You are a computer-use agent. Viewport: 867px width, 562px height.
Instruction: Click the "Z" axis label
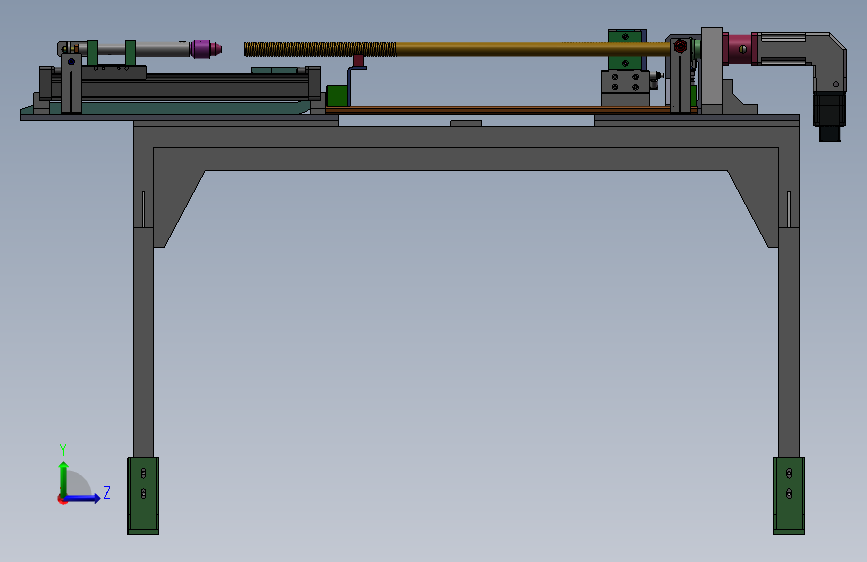(107, 492)
